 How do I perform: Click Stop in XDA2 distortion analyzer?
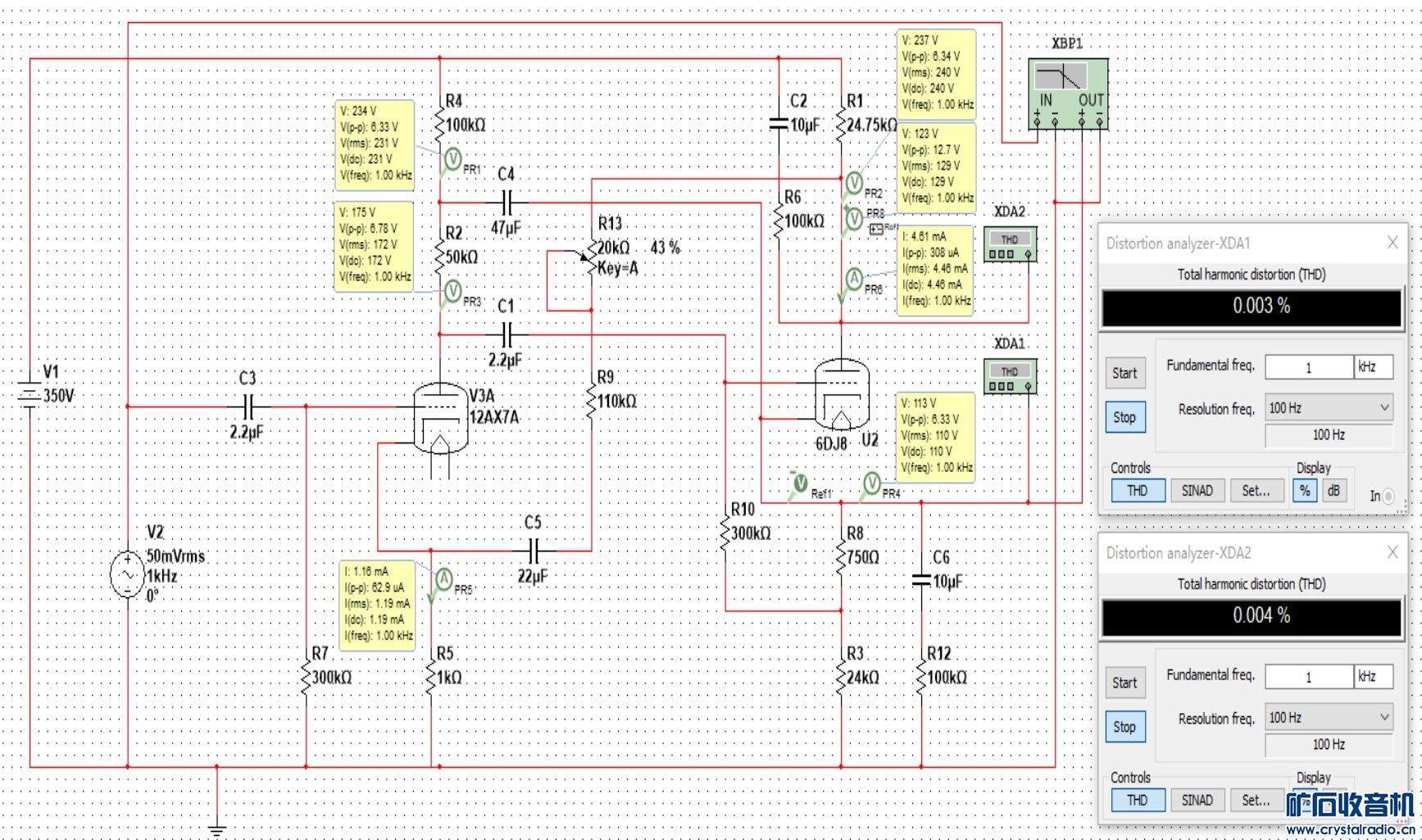(x=1124, y=726)
